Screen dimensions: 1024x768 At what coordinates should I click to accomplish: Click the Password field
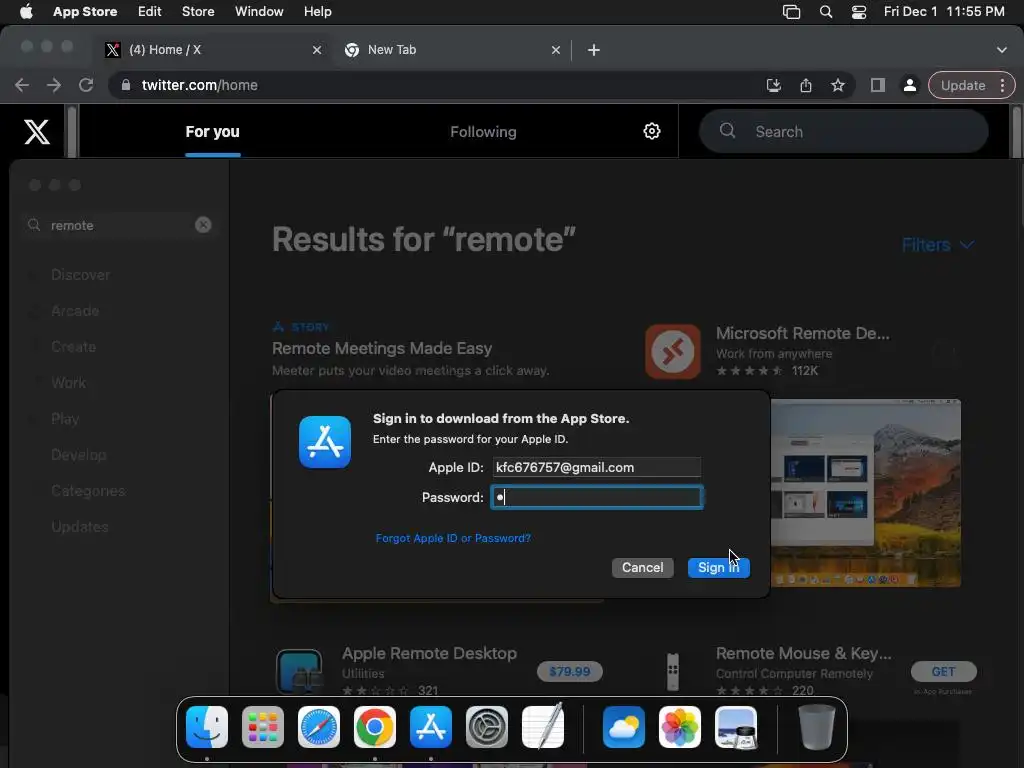point(597,498)
